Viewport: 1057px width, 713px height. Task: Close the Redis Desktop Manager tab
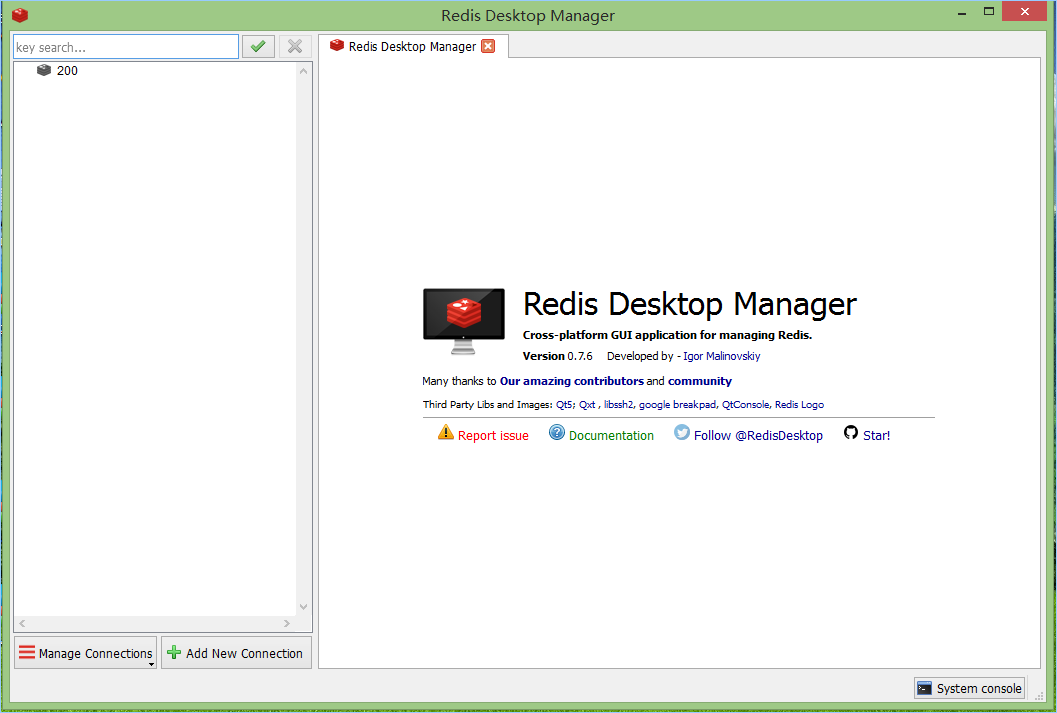488,46
